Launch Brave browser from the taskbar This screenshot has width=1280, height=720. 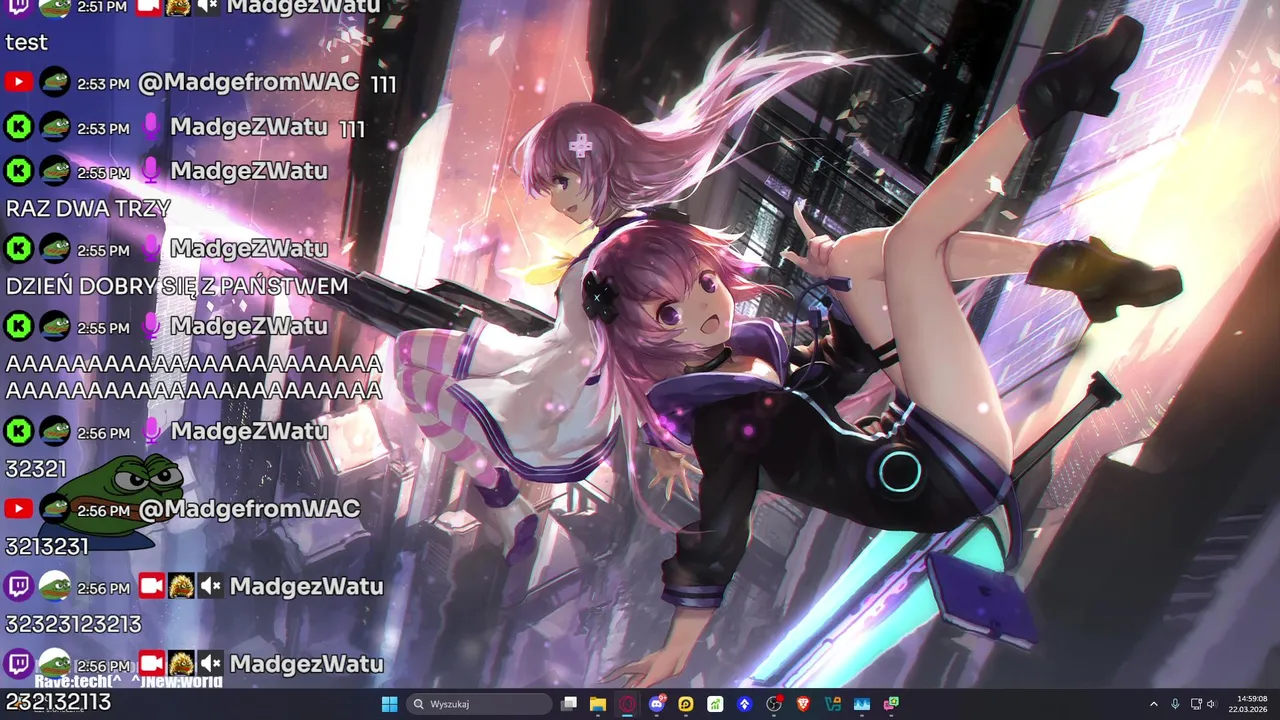(803, 704)
